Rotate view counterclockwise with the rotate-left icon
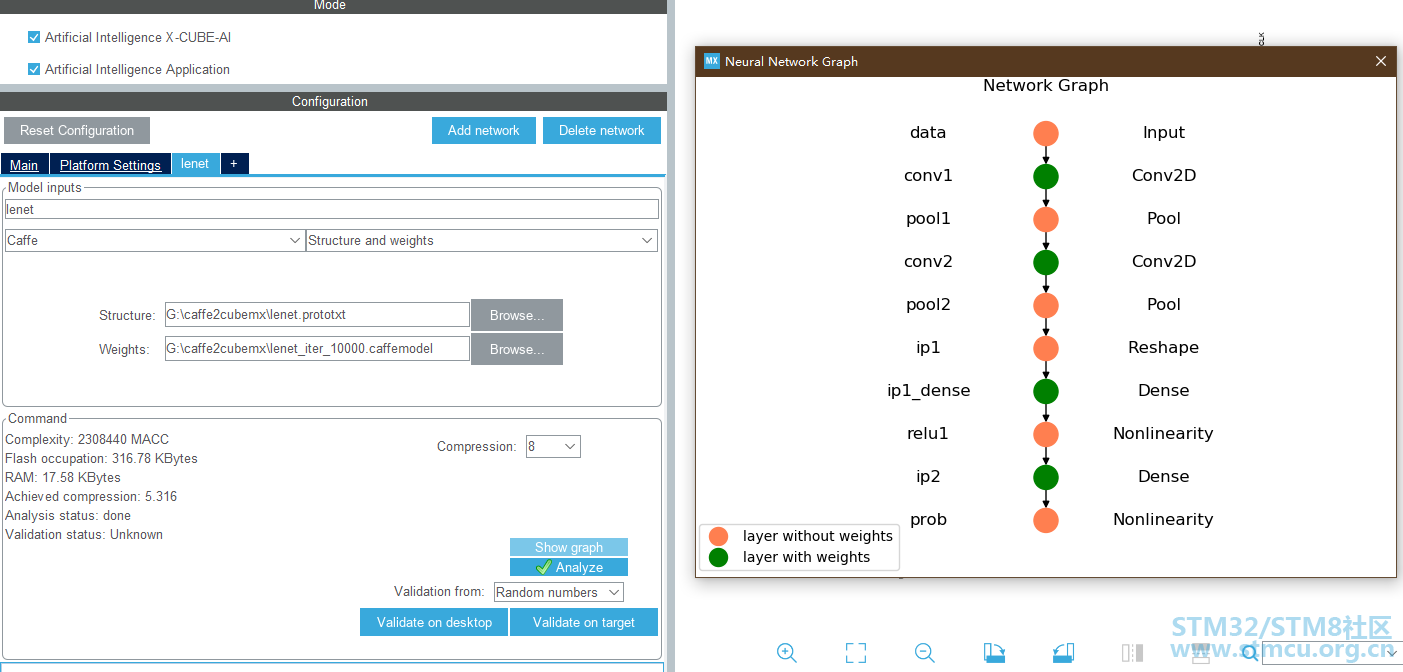 (1064, 653)
